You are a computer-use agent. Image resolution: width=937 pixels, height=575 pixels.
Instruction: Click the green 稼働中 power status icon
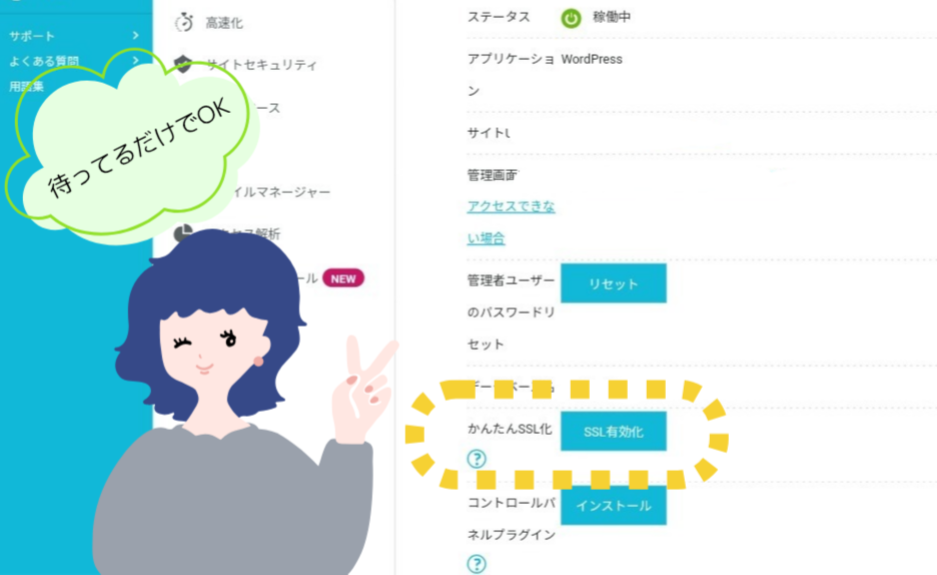pos(571,18)
